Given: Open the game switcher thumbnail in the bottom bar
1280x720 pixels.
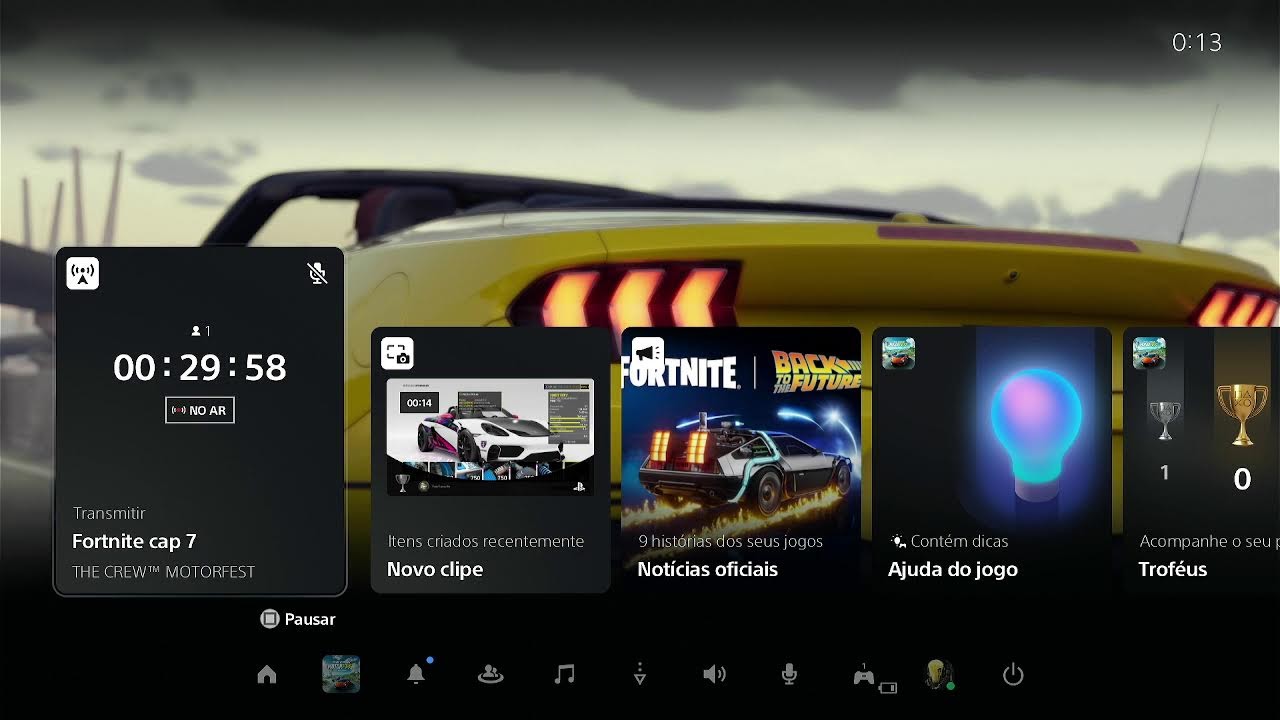Looking at the screenshot, I should [x=341, y=674].
